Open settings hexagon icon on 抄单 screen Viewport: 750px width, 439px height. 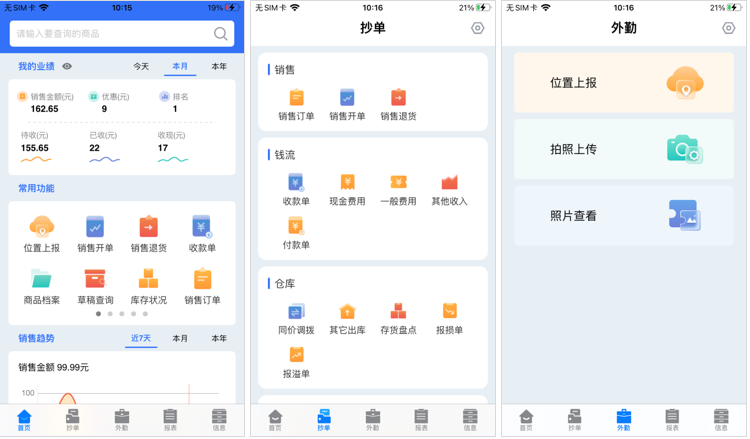tap(477, 28)
